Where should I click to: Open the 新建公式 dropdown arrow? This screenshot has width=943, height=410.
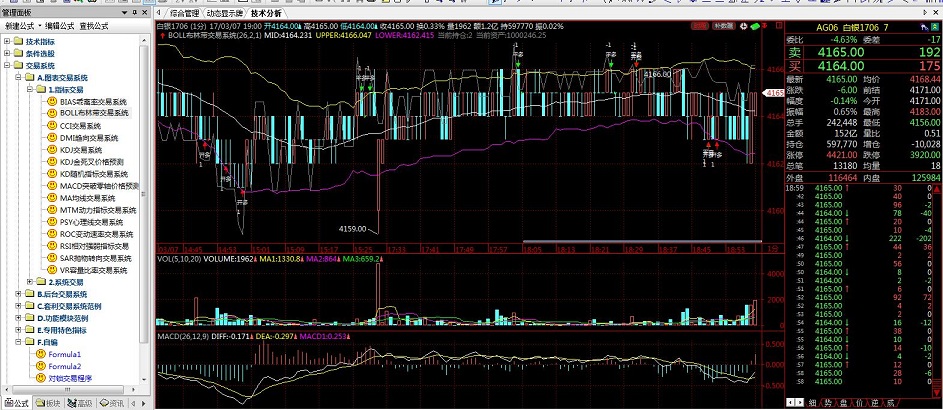pyautogui.click(x=40, y=26)
